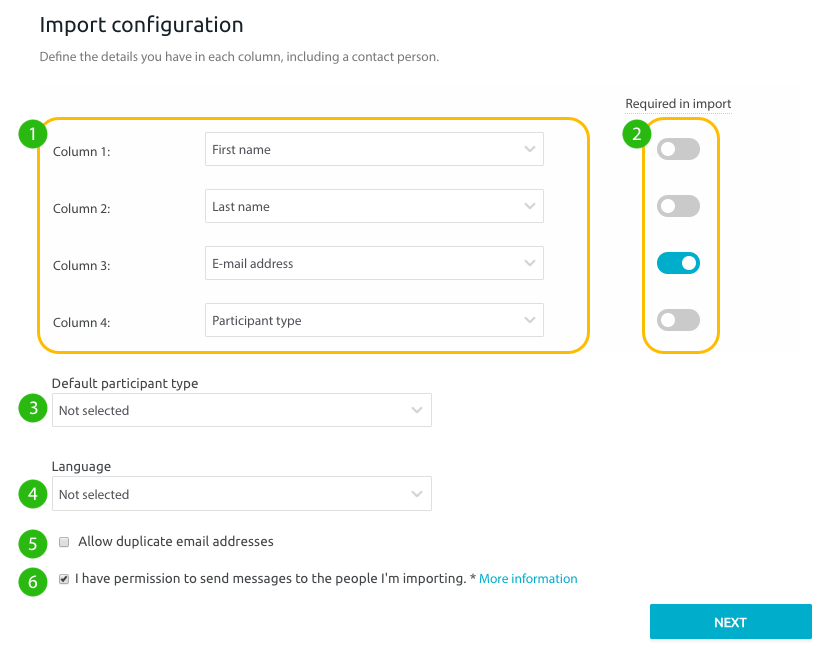
Task: Open the Column 1 dropdown
Action: [374, 148]
